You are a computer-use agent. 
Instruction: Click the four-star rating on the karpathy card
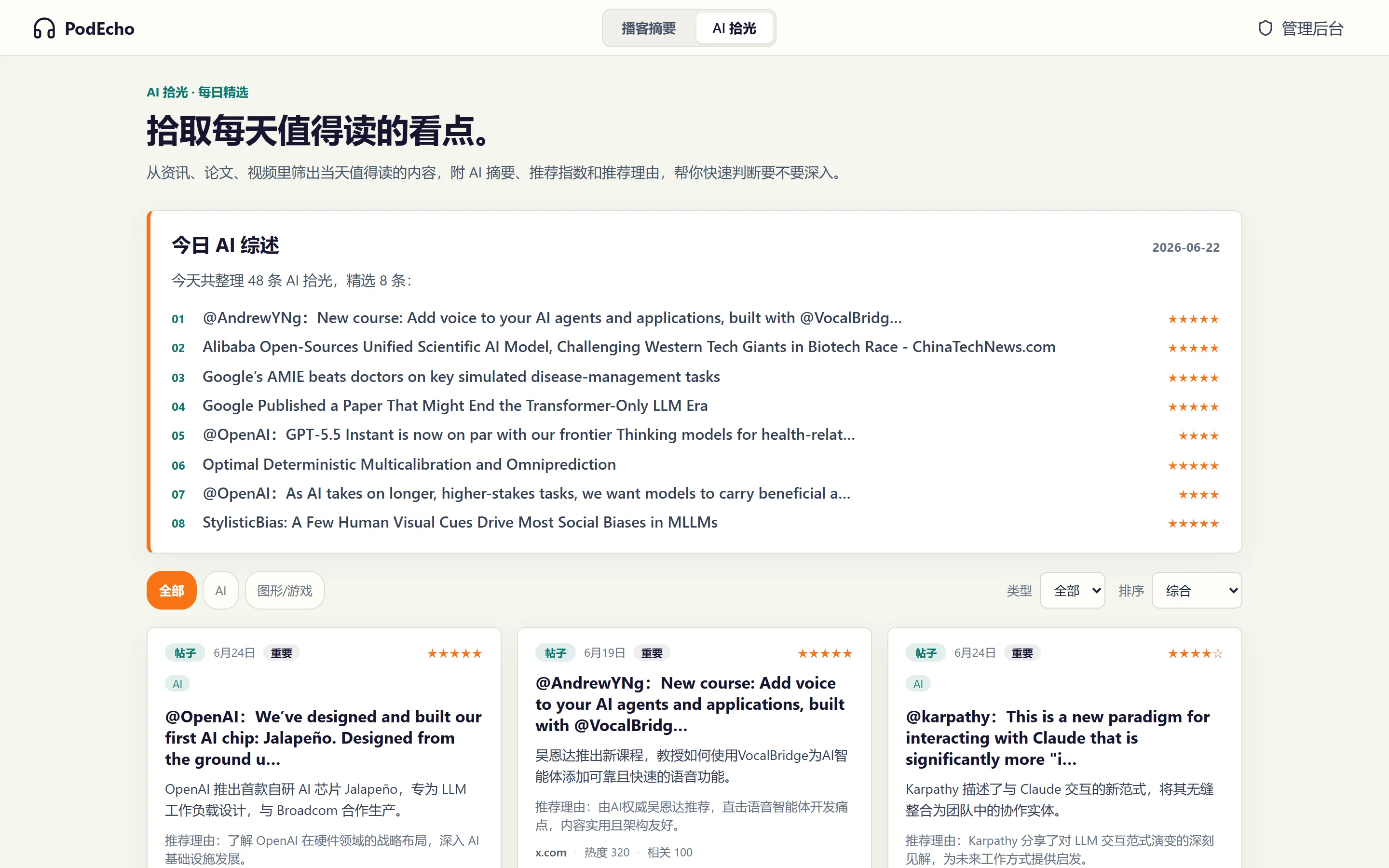[1195, 653]
